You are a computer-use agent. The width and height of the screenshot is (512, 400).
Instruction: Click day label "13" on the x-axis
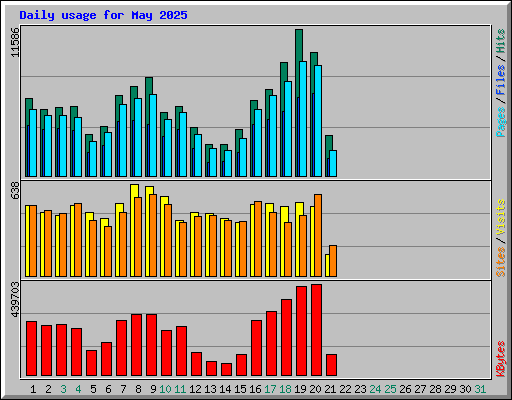coord(210,389)
